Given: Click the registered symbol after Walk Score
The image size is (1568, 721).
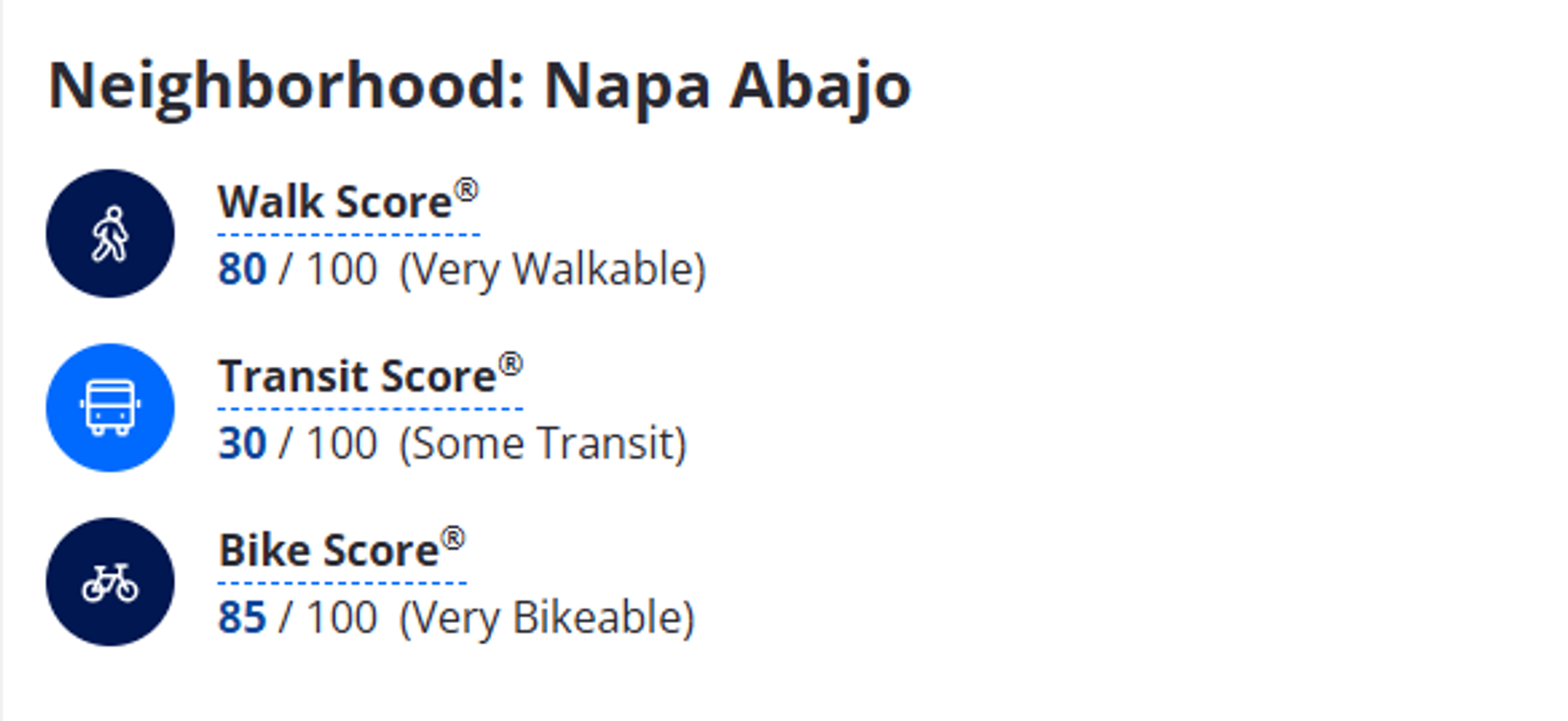Looking at the screenshot, I should [x=466, y=190].
